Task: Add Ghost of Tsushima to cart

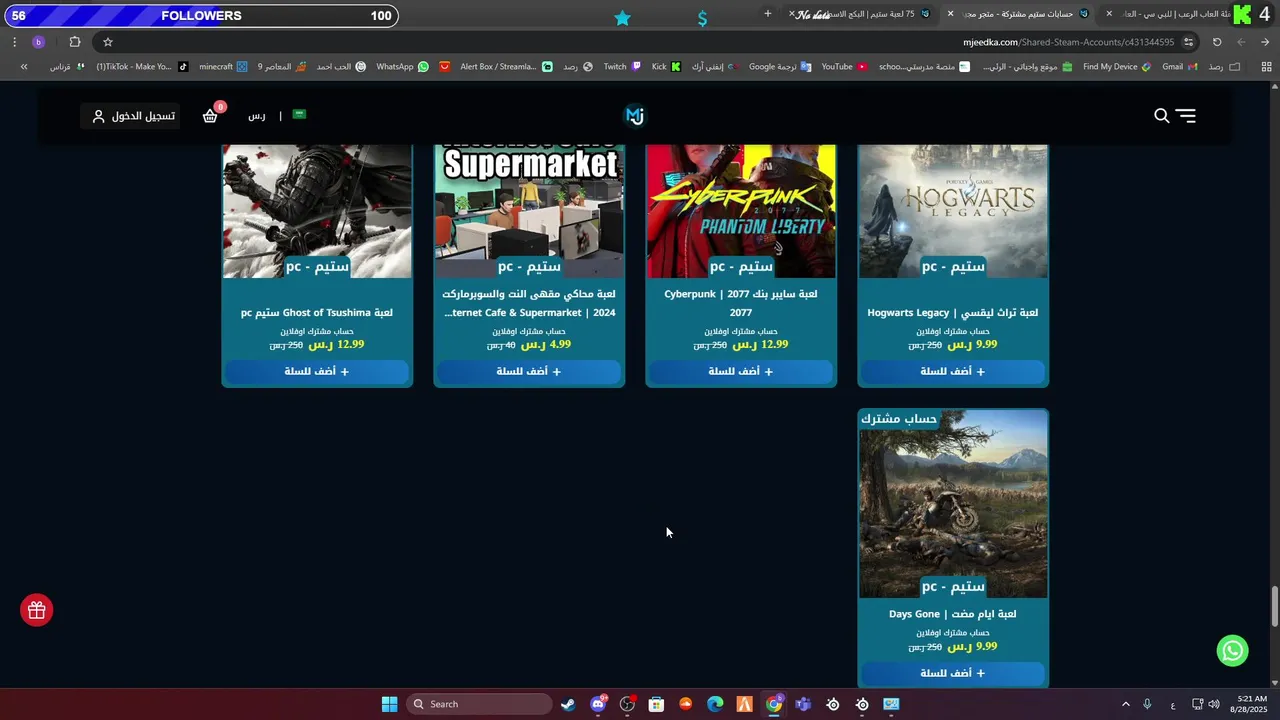Action: click(317, 371)
